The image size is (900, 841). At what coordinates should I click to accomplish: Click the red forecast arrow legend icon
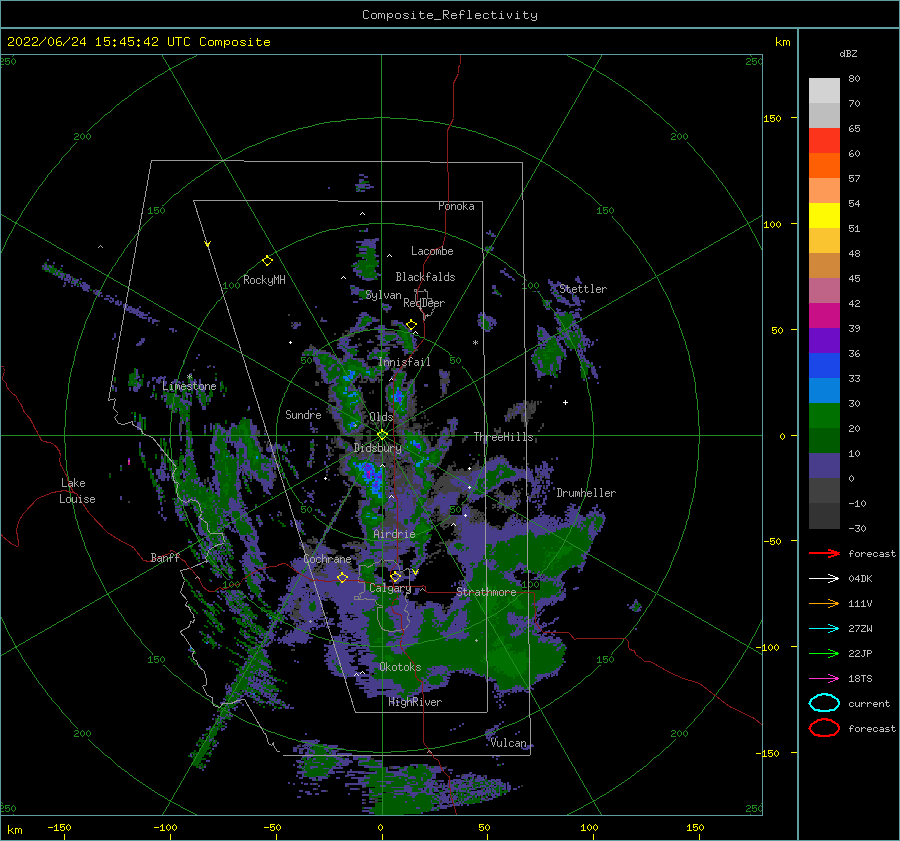click(x=825, y=553)
